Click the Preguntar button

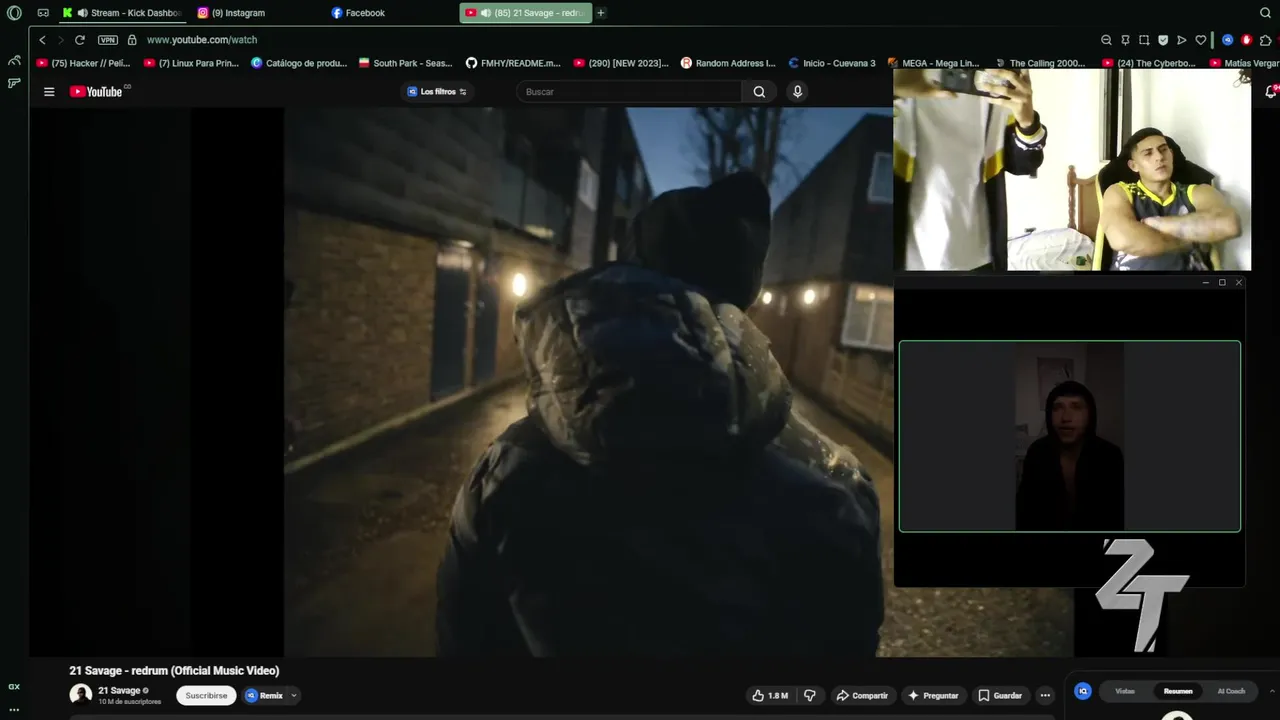pos(933,696)
